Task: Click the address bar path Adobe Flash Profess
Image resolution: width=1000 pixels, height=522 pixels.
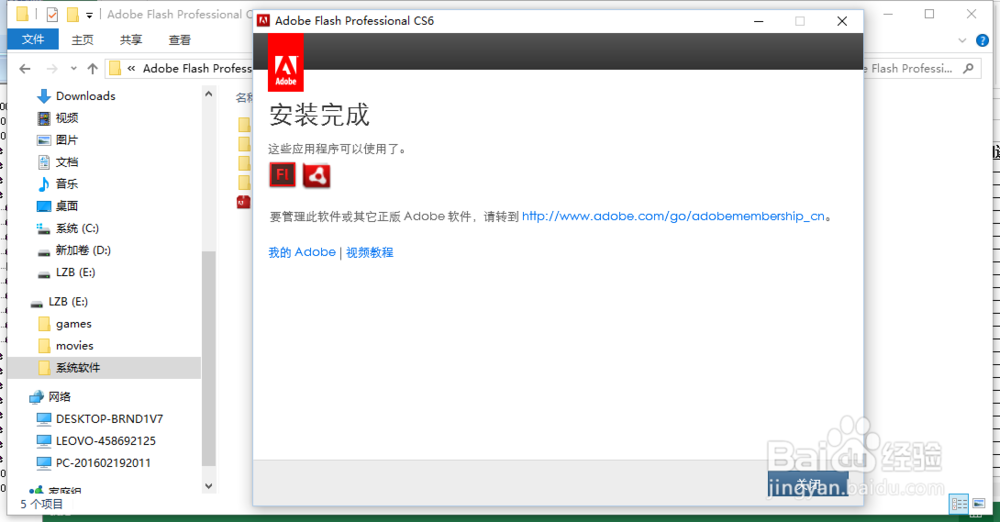Action: [197, 68]
